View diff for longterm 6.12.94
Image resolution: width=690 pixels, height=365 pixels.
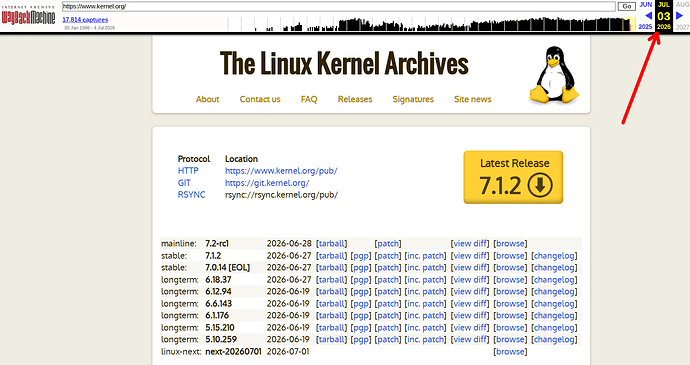coord(470,291)
